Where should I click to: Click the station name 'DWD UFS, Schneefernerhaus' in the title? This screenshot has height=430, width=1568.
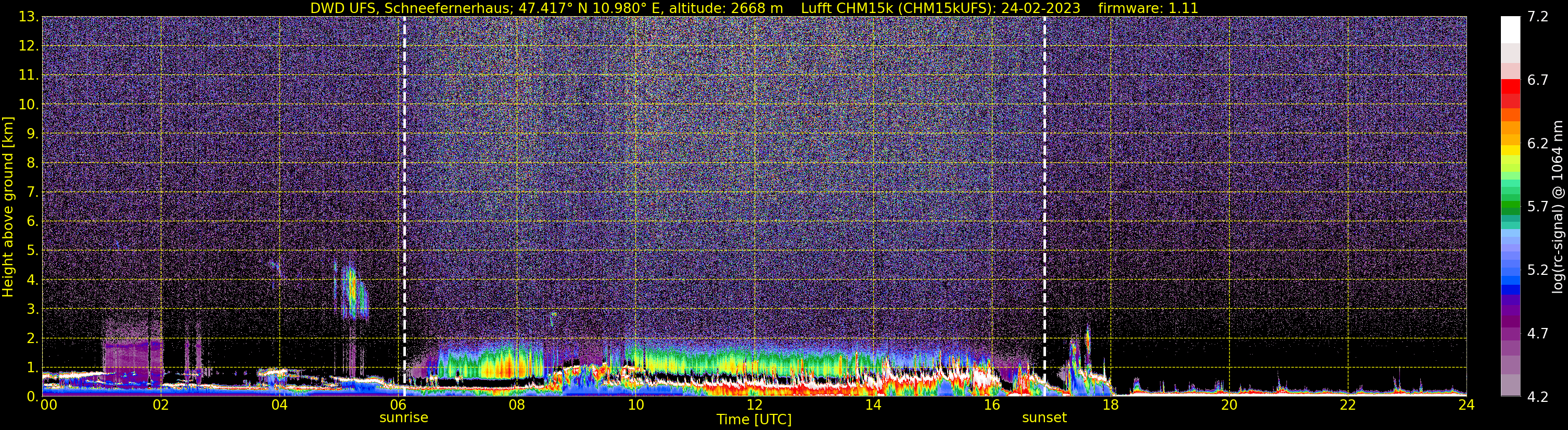[410, 8]
